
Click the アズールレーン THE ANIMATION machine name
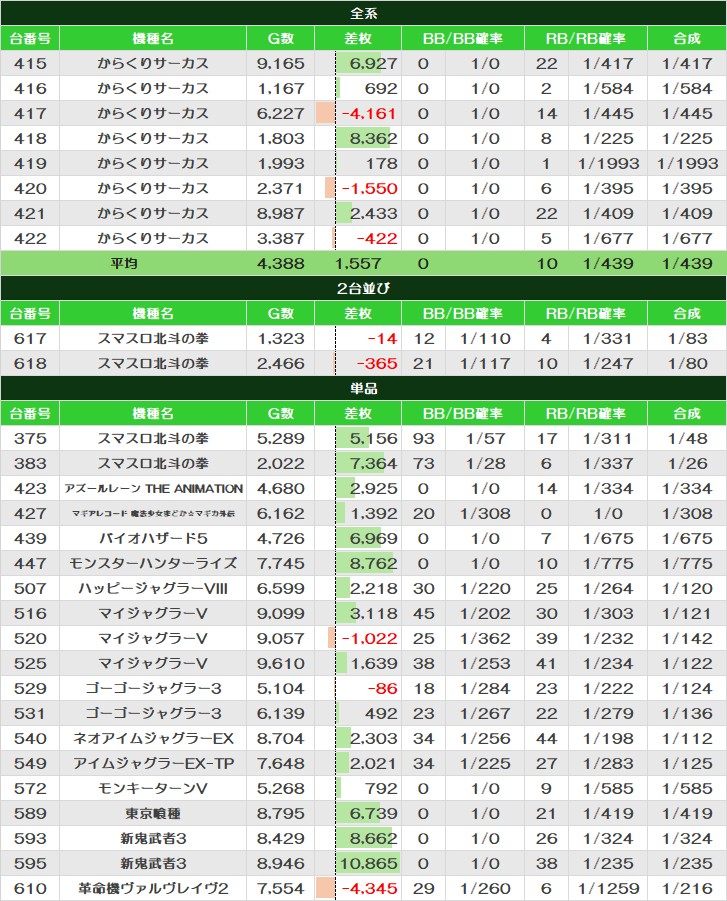[x=153, y=488]
